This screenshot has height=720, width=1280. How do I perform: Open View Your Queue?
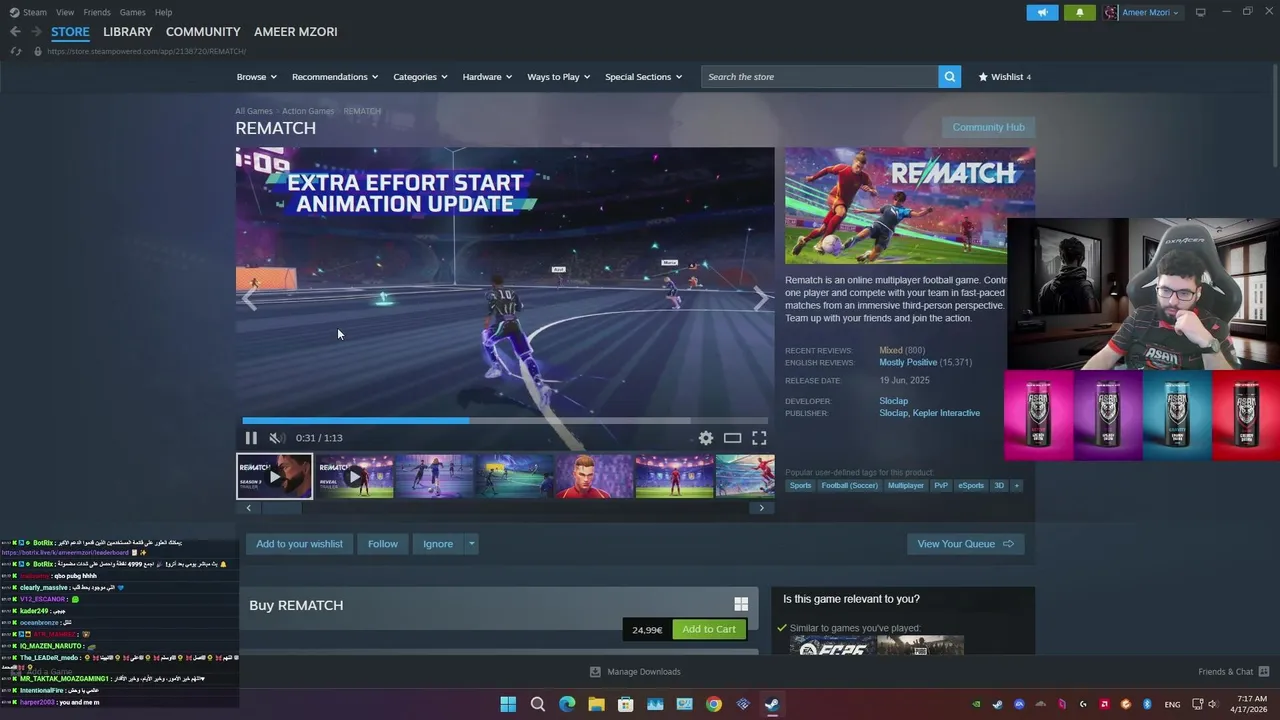(x=965, y=544)
